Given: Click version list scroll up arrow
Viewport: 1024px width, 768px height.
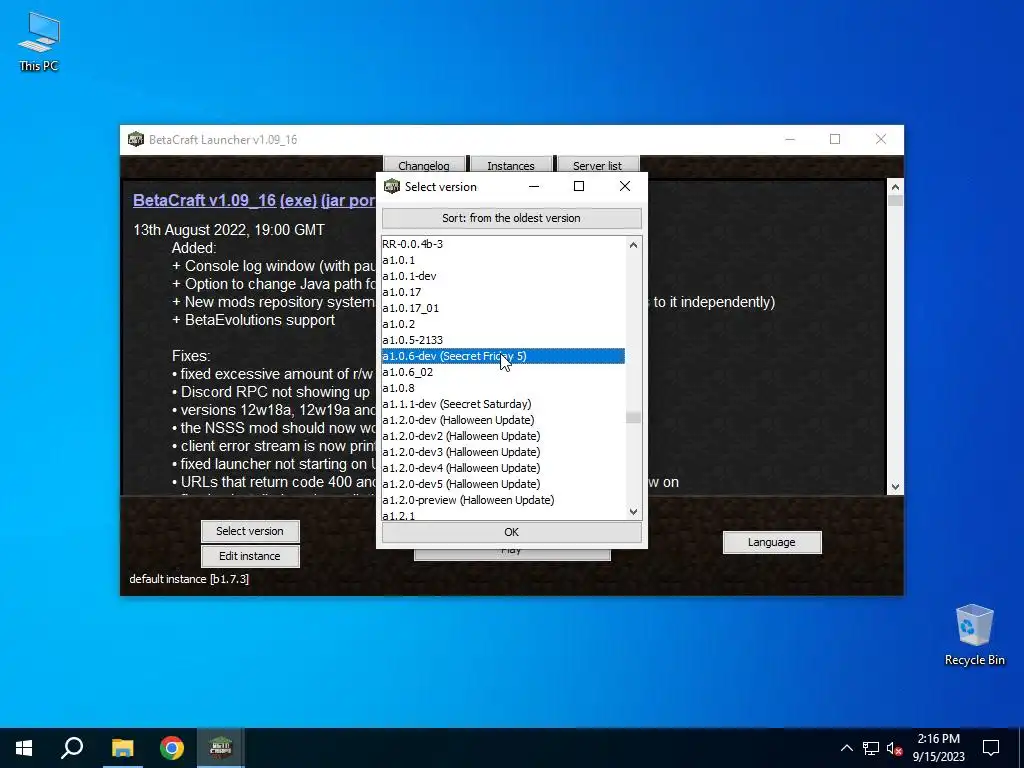Looking at the screenshot, I should pos(633,245).
